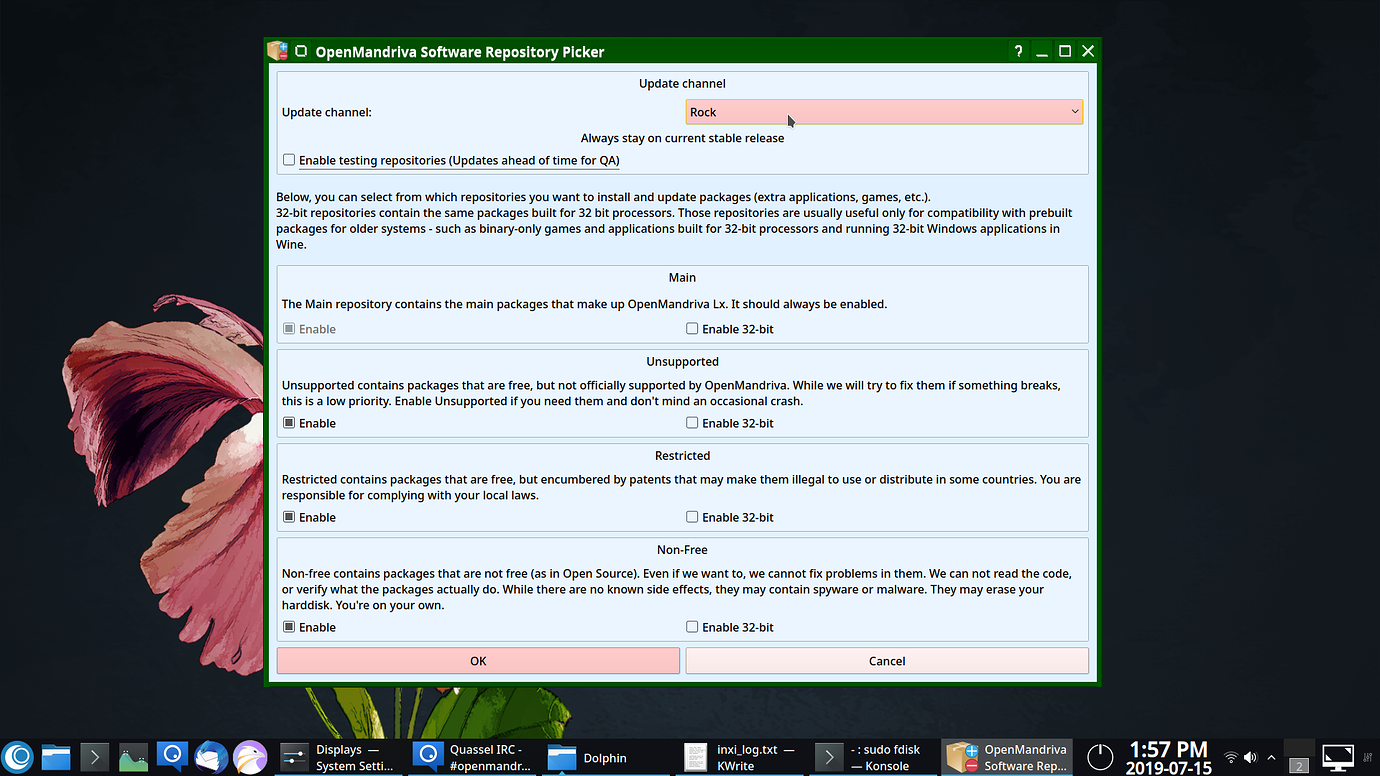Click the title bar question mark help icon
The image size is (1380, 776).
(x=1018, y=51)
